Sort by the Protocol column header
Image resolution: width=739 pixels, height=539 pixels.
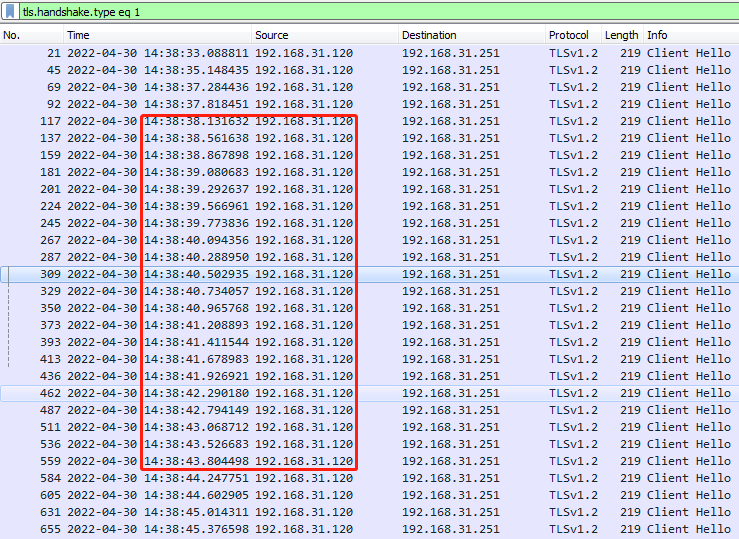coord(573,35)
